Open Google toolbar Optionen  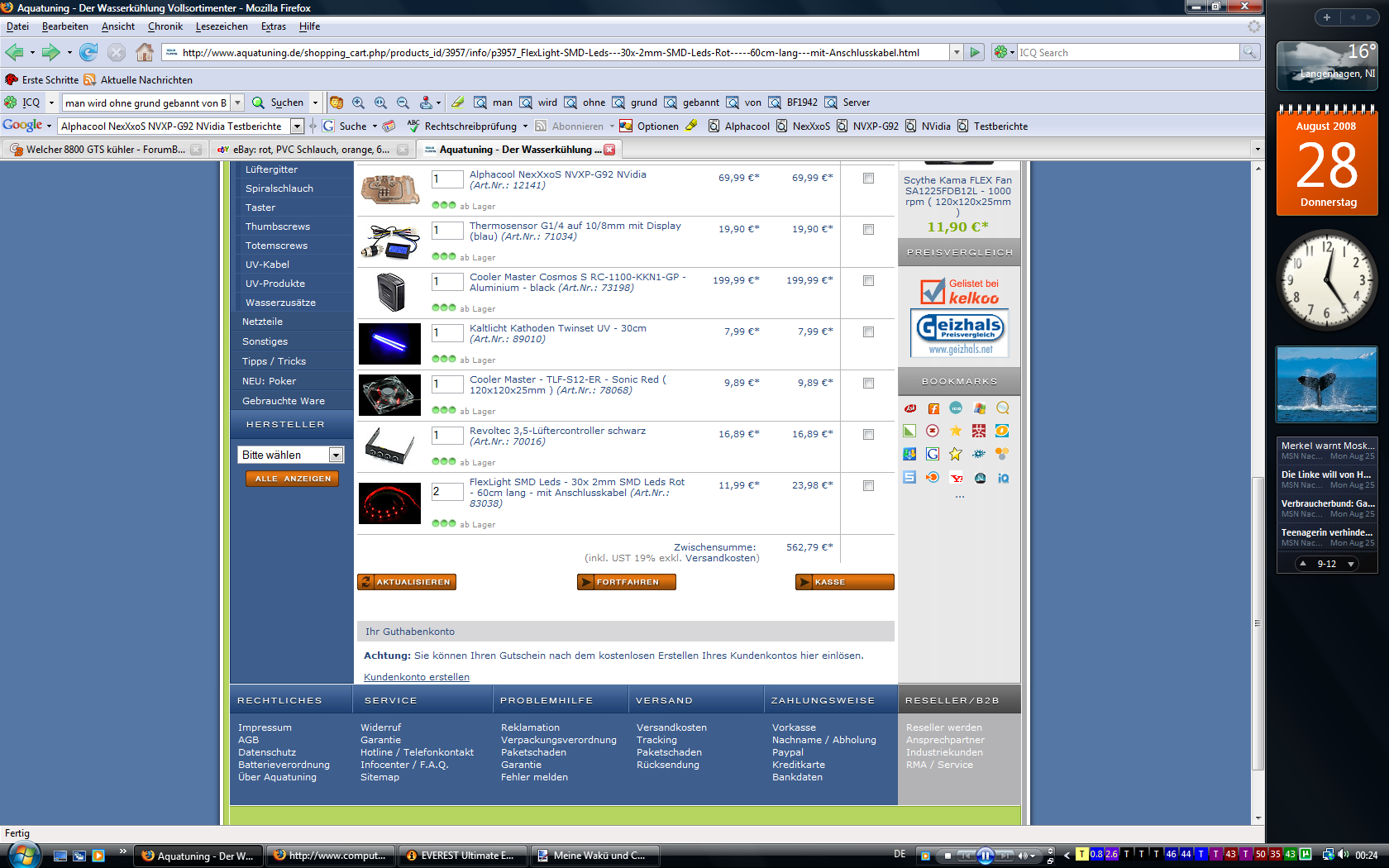click(649, 126)
